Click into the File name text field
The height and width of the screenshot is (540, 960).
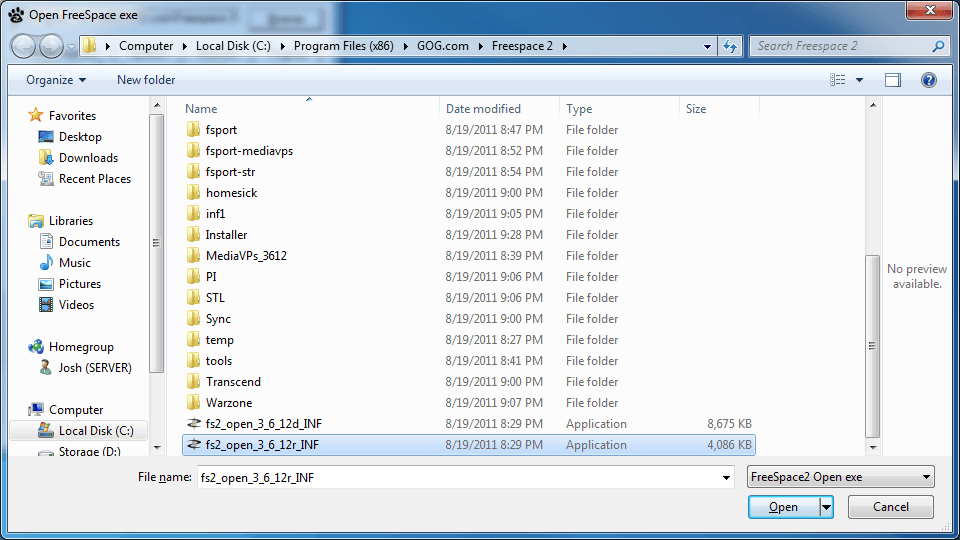click(x=458, y=478)
